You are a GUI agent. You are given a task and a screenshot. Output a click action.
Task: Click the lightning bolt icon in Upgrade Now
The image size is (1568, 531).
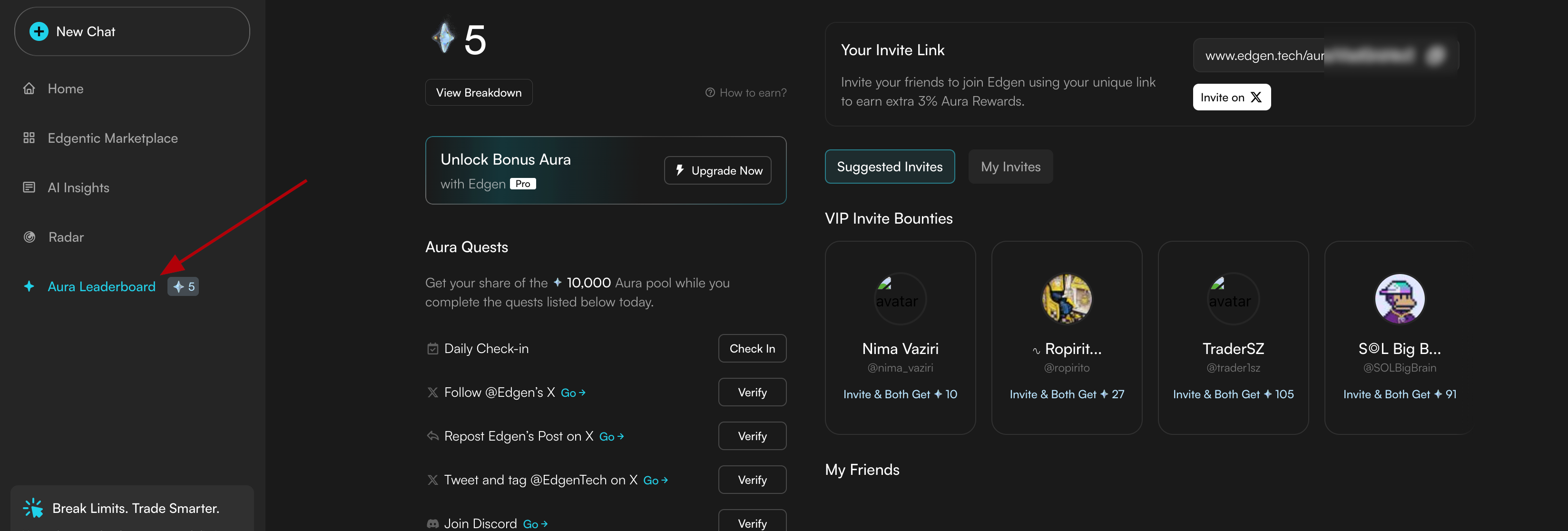[680, 170]
